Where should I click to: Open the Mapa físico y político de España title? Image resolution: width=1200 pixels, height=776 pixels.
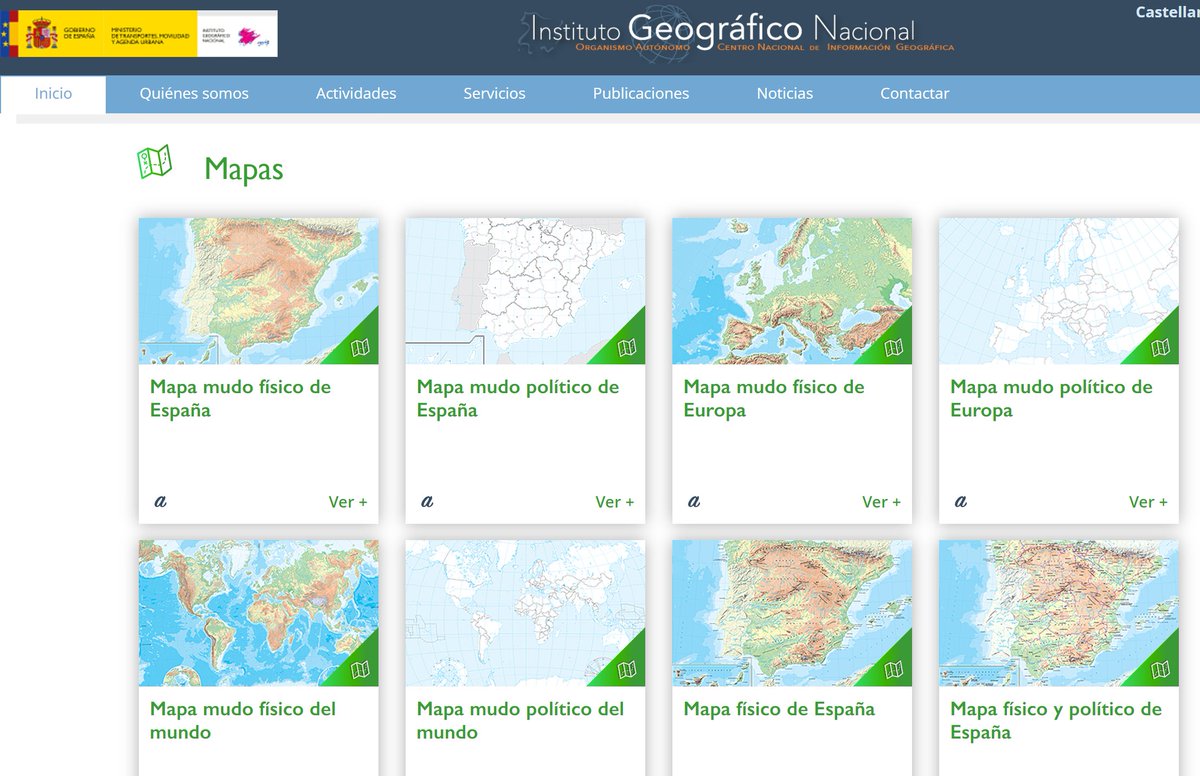[x=1056, y=721]
